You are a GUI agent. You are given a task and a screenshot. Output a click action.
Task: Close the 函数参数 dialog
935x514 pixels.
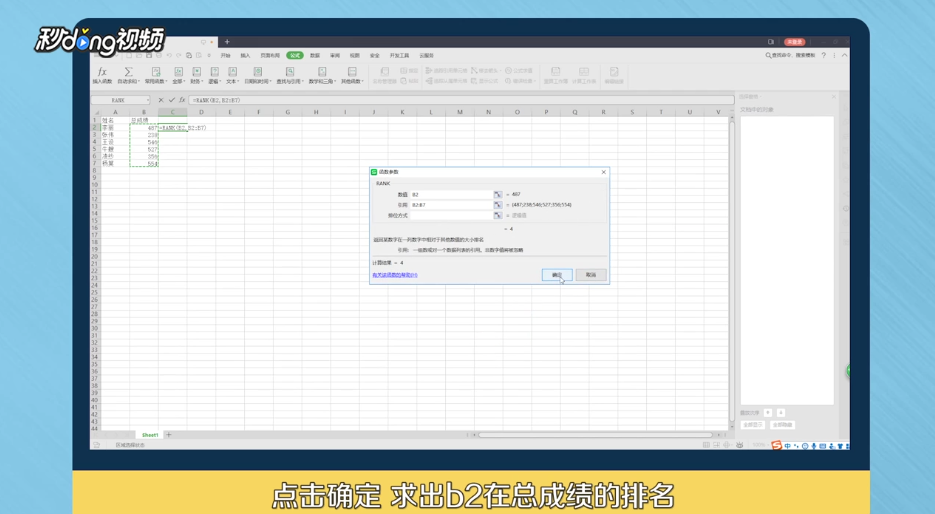click(x=603, y=172)
